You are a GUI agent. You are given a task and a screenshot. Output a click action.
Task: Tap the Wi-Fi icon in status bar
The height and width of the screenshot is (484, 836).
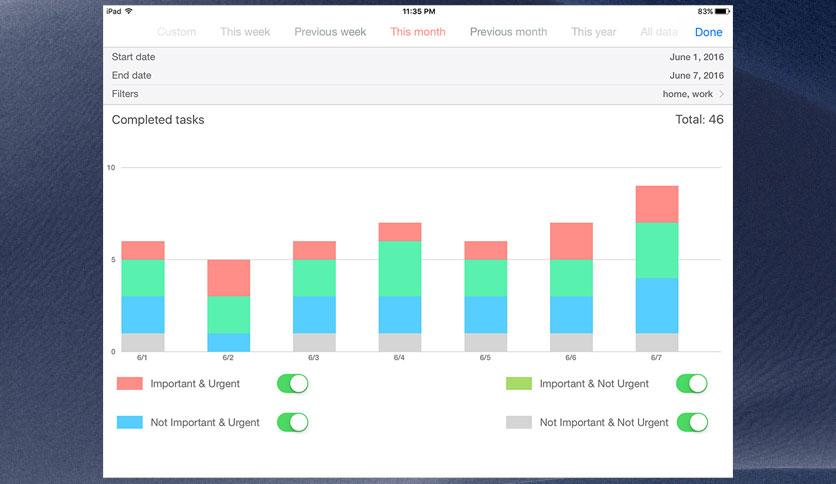click(129, 11)
